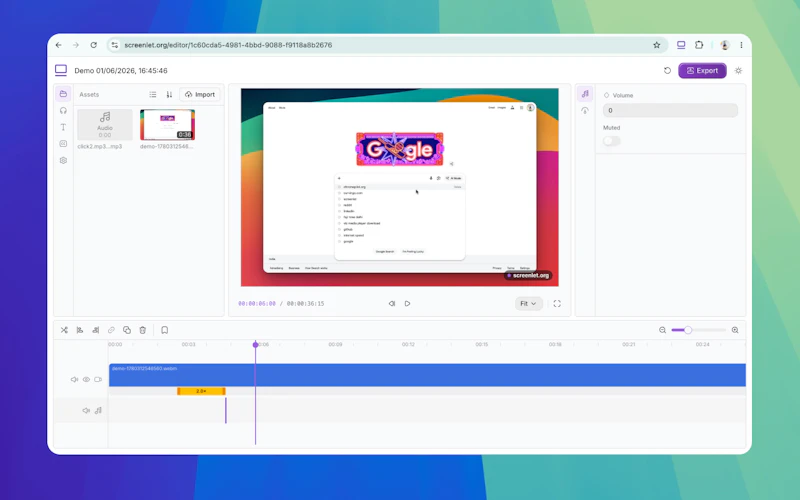Open the Assets folder tab in sidebar
This screenshot has width=800, height=500.
coord(63,94)
